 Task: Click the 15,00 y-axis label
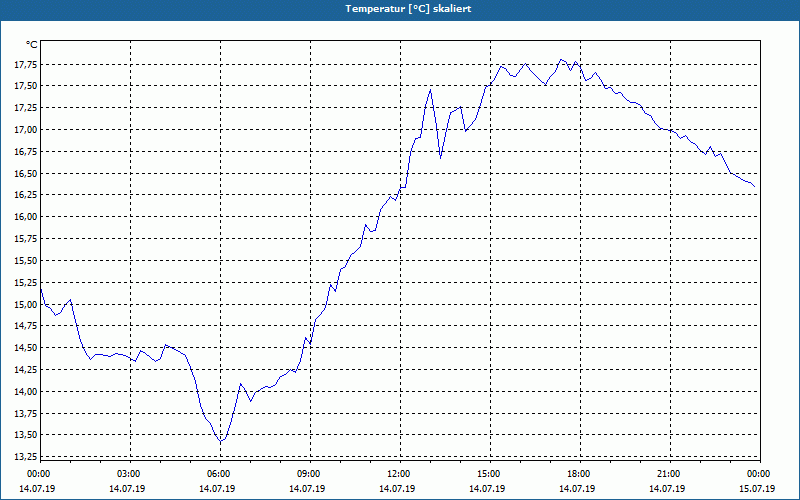click(25, 305)
